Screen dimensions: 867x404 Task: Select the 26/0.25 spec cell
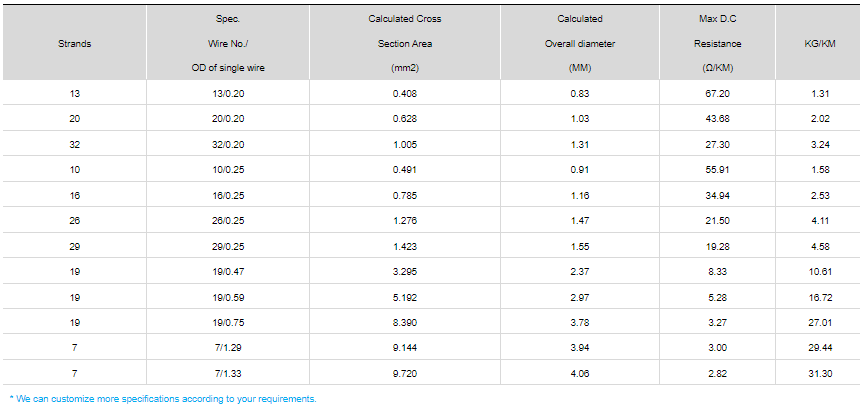point(228,220)
